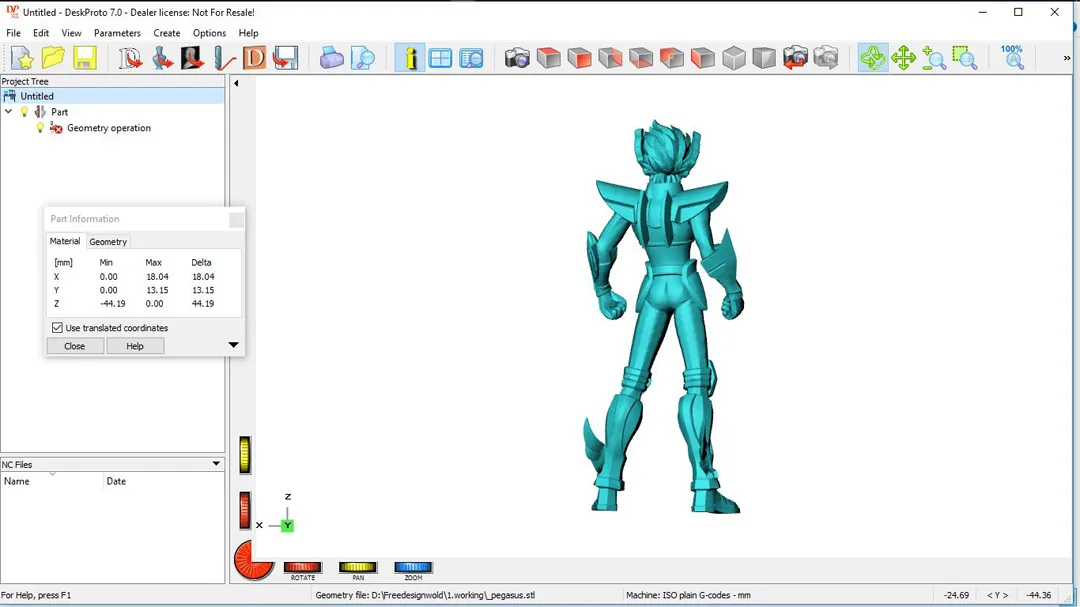This screenshot has width=1080, height=607.
Task: Toggle Geometry operation light bulb visibility
Action: pos(40,128)
